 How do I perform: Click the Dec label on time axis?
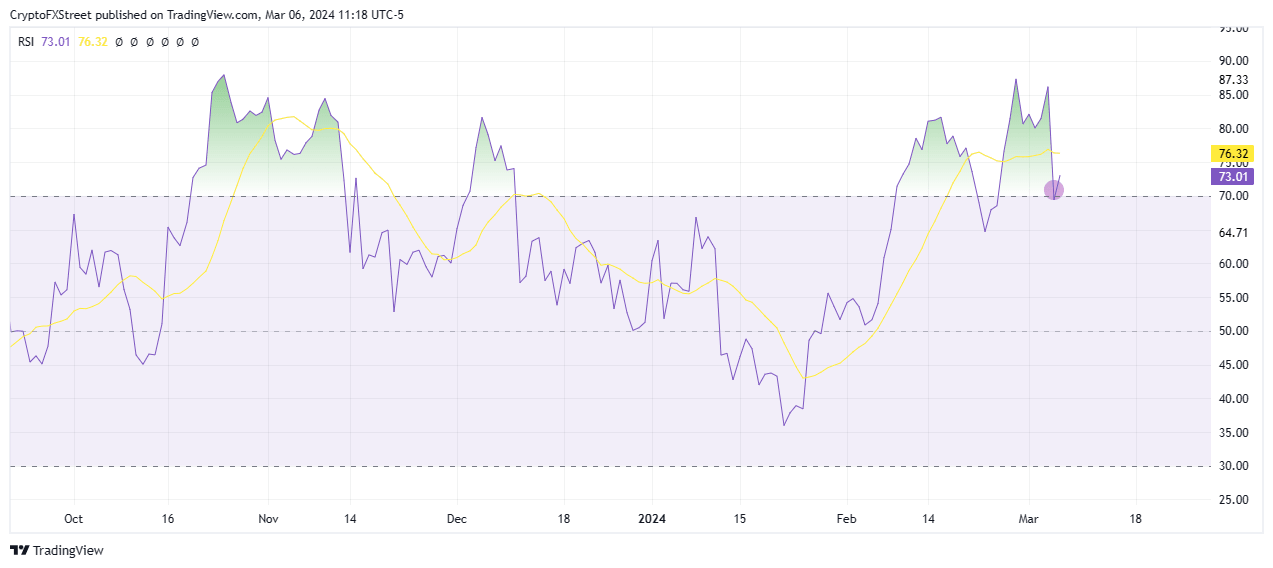tap(457, 520)
